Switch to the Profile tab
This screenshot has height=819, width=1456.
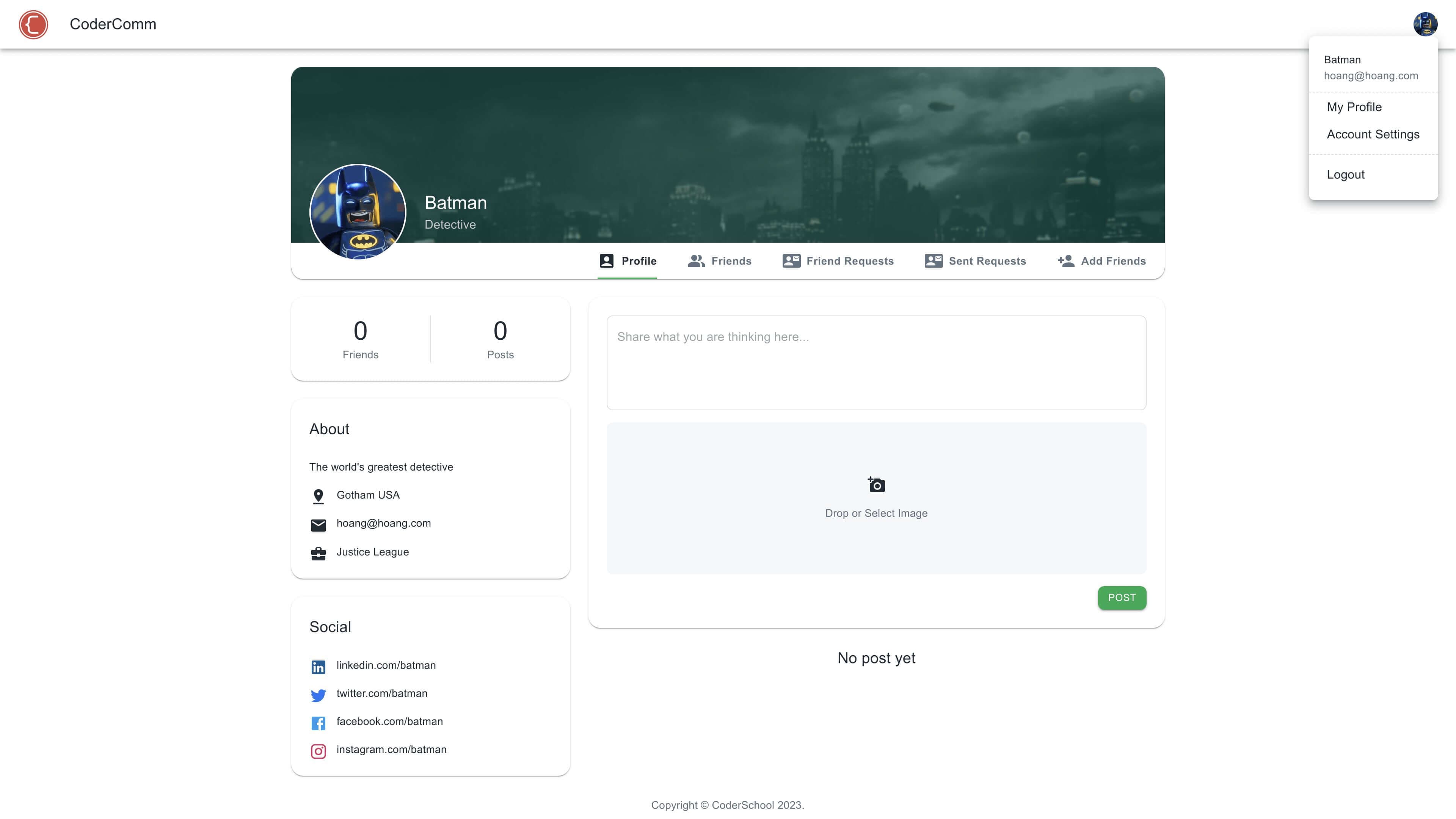click(x=628, y=260)
